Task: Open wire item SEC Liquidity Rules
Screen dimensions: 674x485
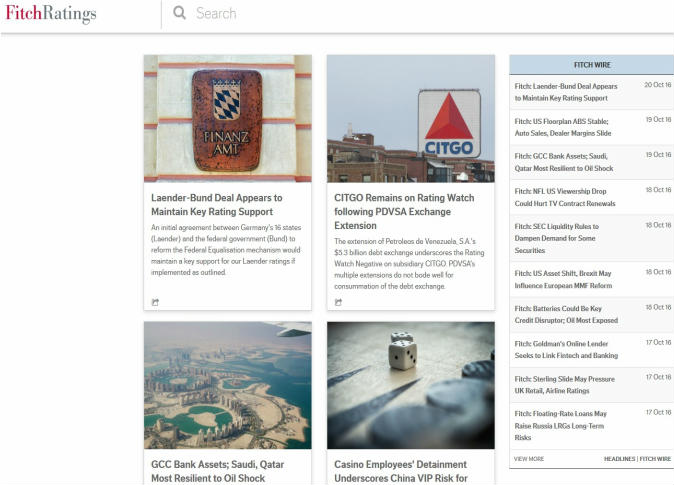Action: coord(557,238)
